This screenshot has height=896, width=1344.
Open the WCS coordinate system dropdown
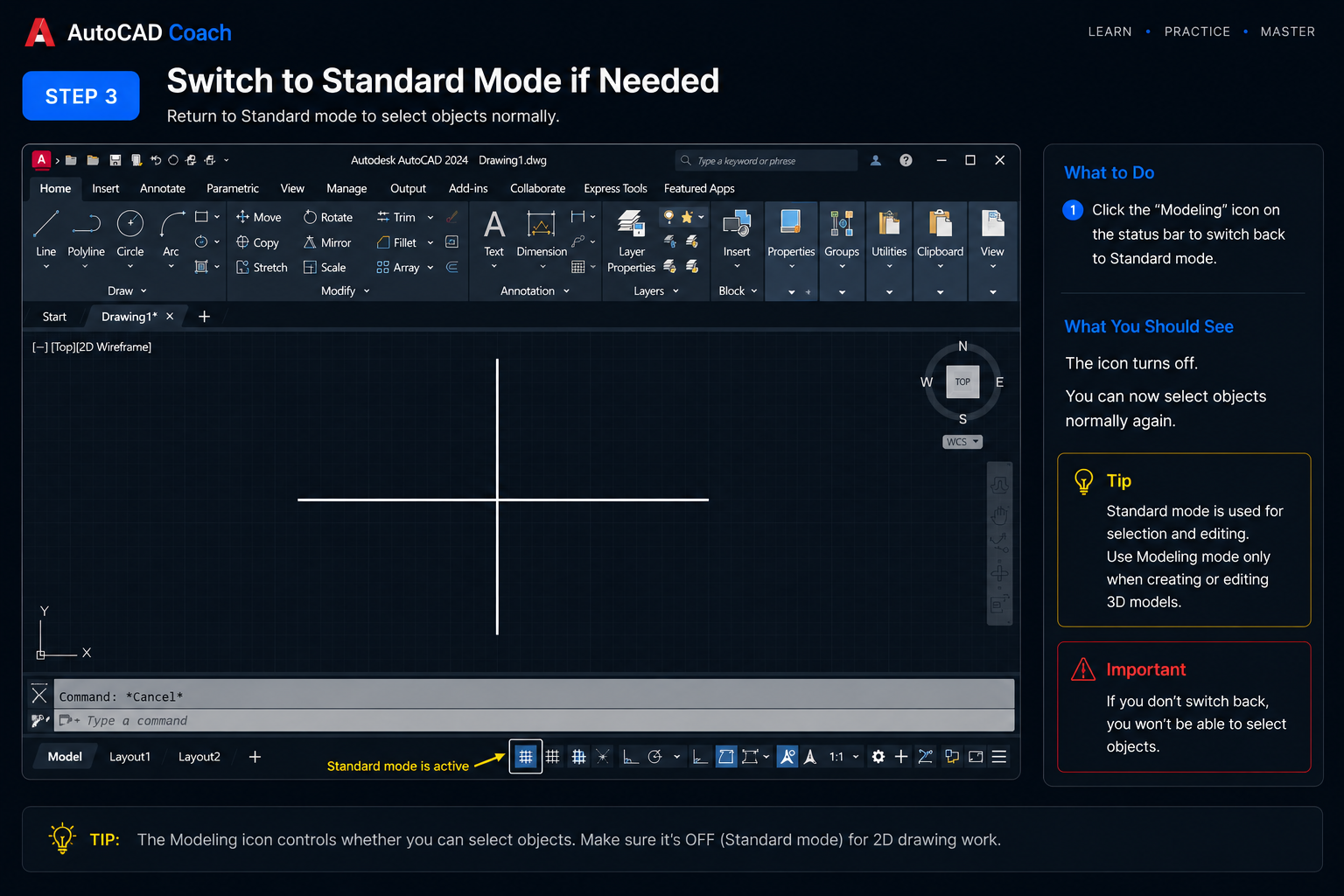962,442
